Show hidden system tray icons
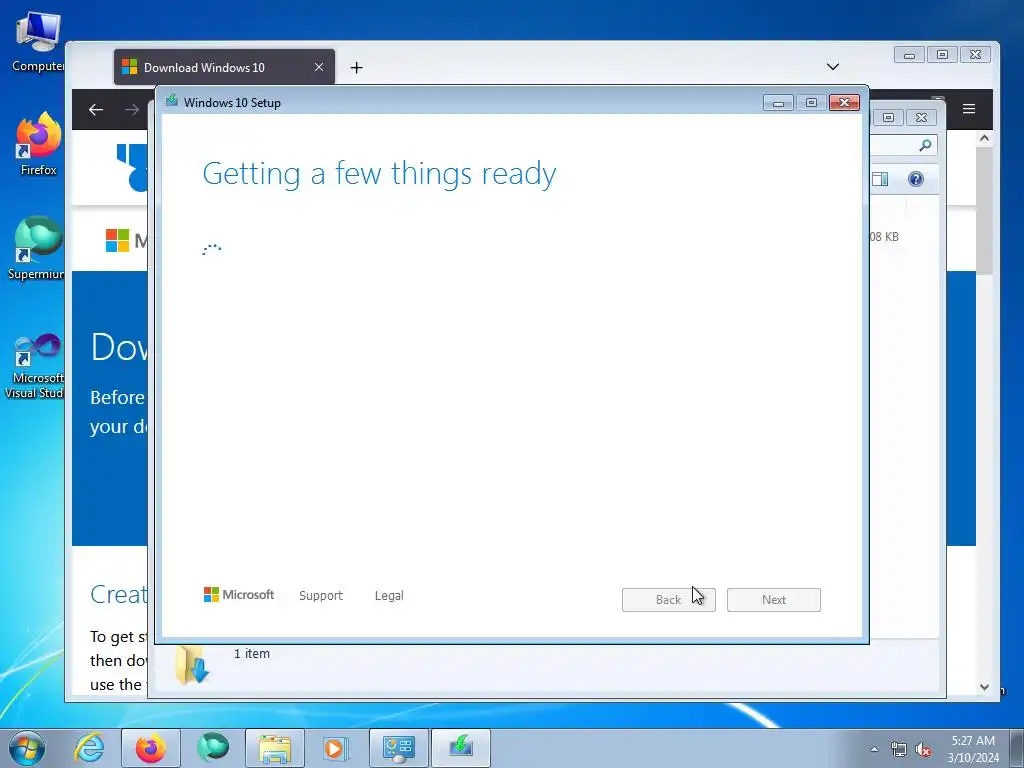1024x768 pixels. [874, 749]
